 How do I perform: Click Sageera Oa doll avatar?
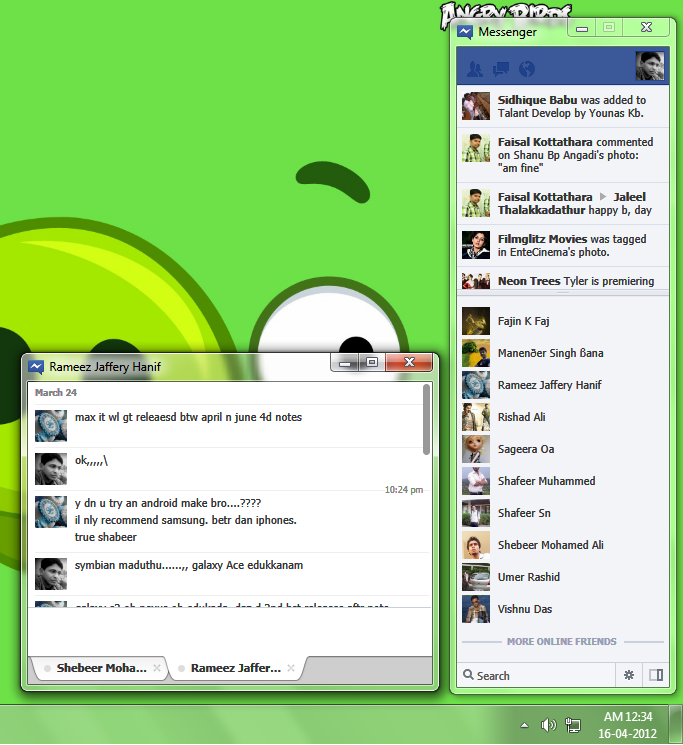(476, 449)
